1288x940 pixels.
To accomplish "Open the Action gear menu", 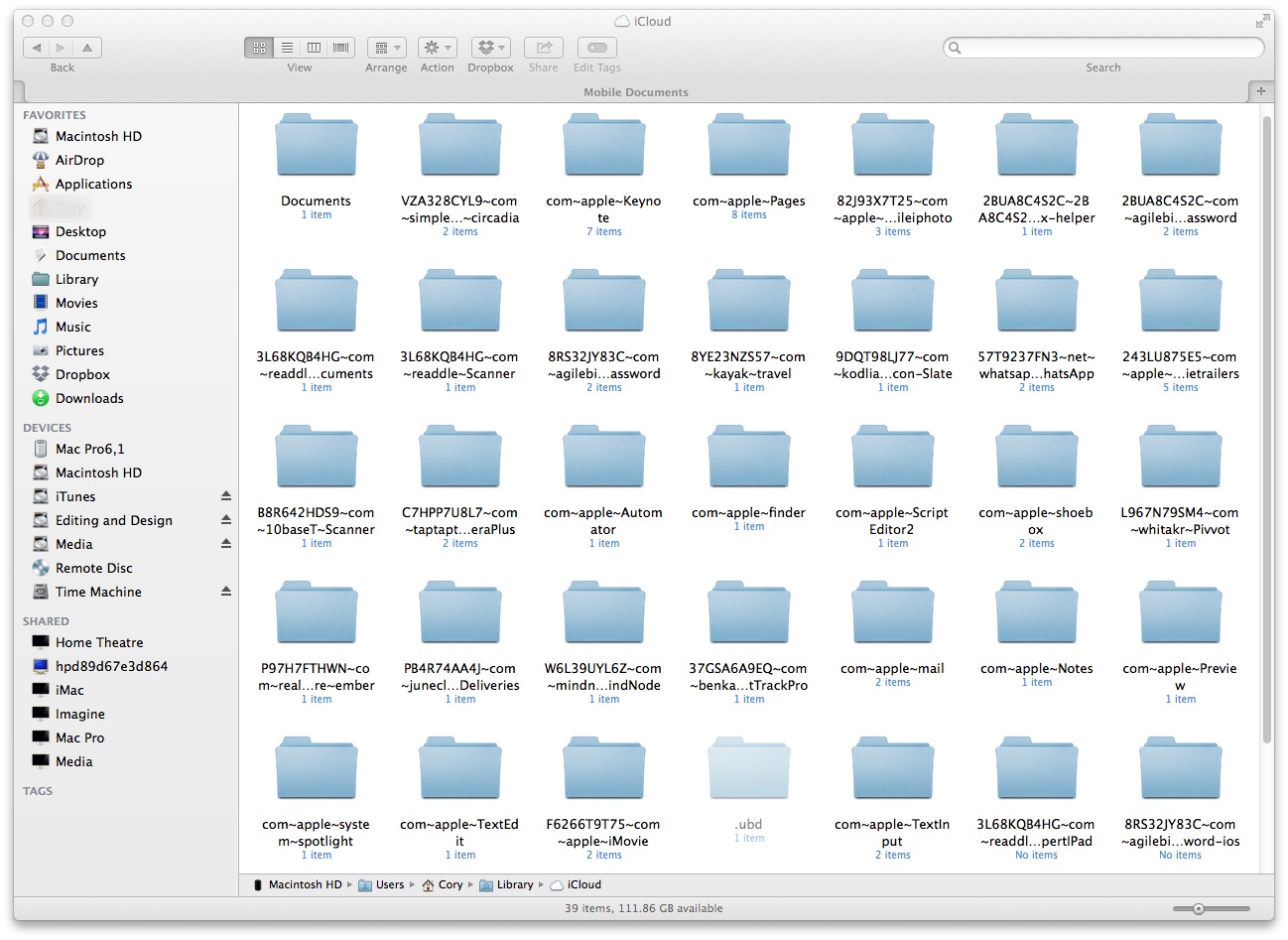I will click(437, 48).
